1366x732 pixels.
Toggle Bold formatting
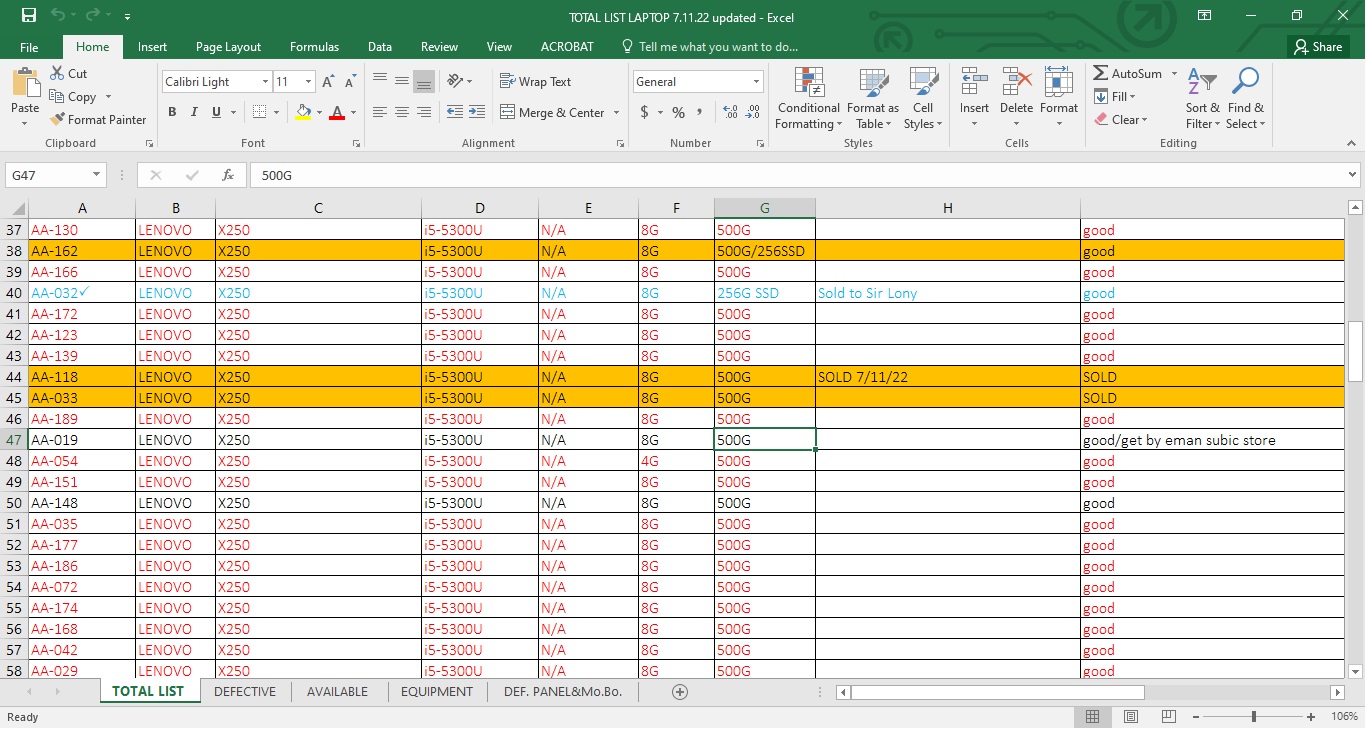tap(172, 113)
